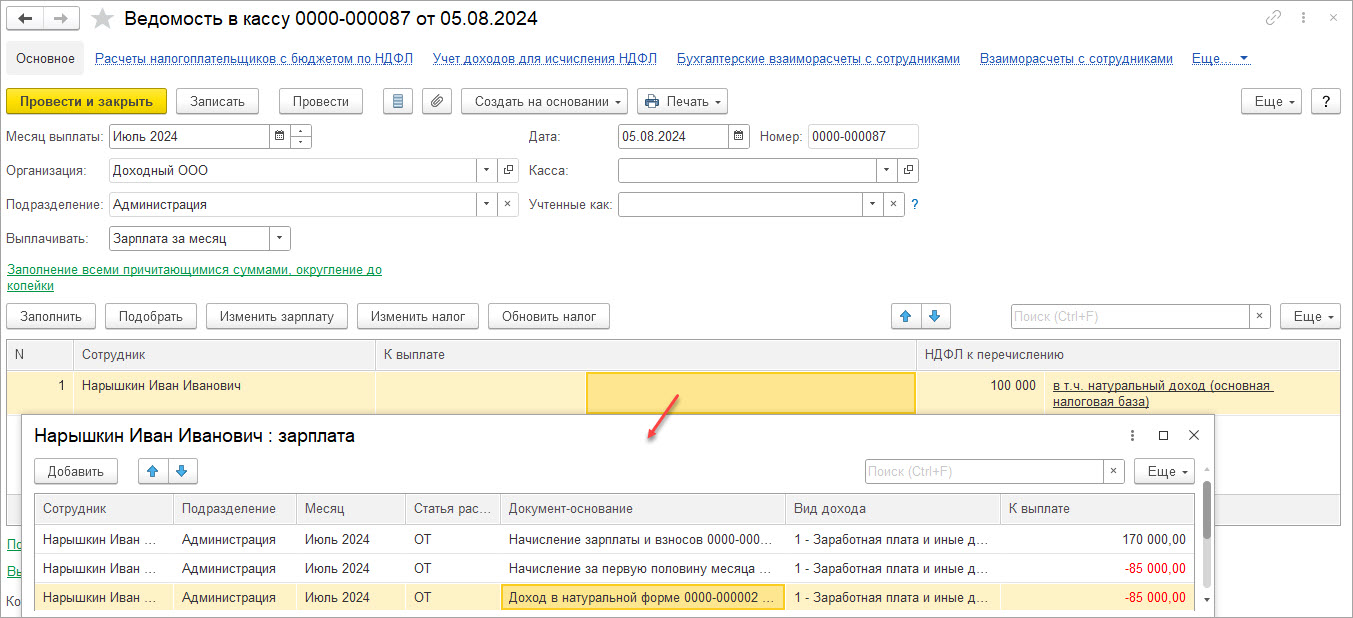Expand the Создать на основании dropdown
This screenshot has width=1353, height=618.
point(544,101)
